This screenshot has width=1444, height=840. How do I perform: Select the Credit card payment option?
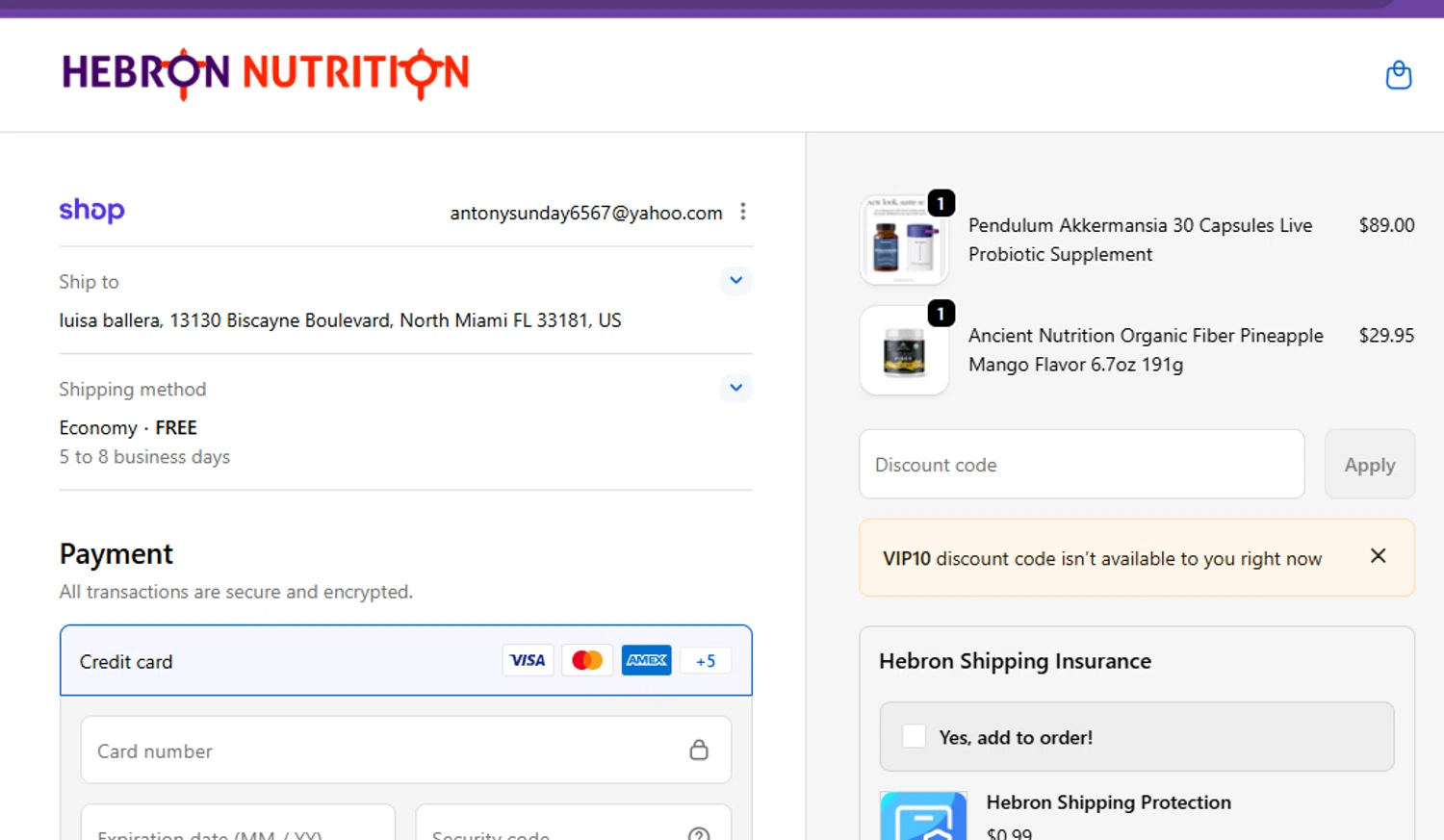tap(406, 661)
